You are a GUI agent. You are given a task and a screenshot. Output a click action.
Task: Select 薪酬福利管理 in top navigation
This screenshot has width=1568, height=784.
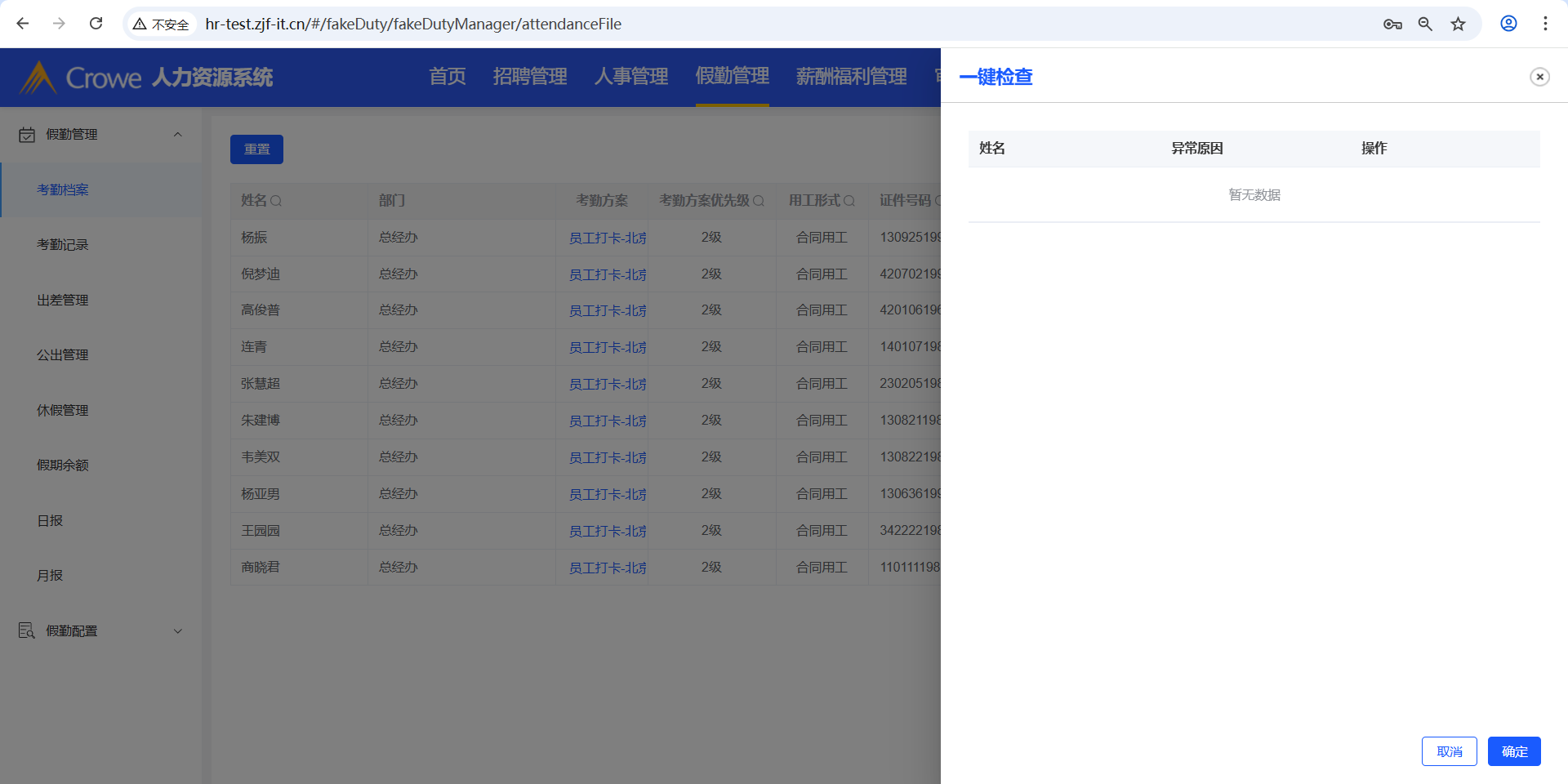(x=851, y=77)
